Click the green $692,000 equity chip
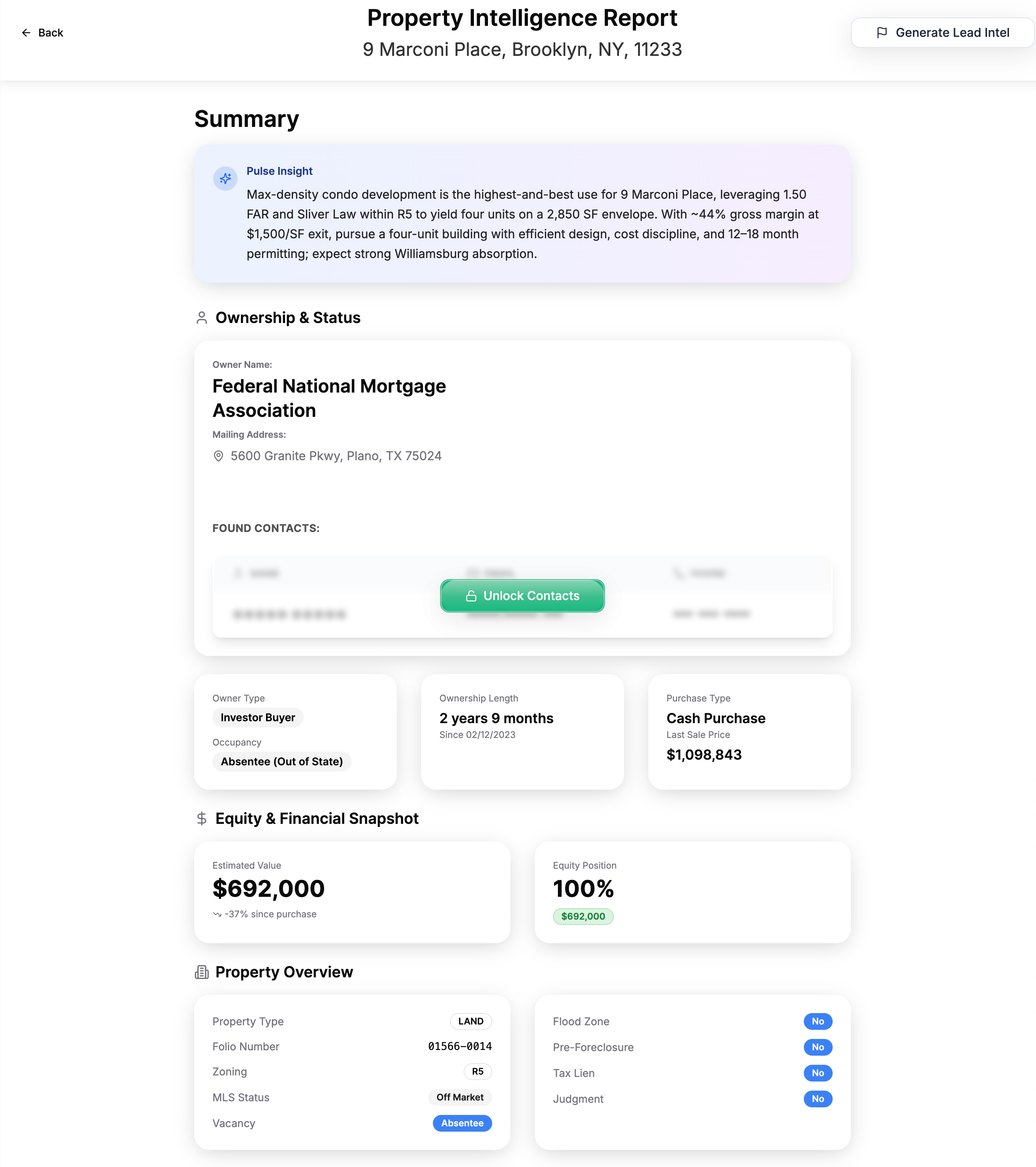The width and height of the screenshot is (1036, 1167). [x=583, y=917]
